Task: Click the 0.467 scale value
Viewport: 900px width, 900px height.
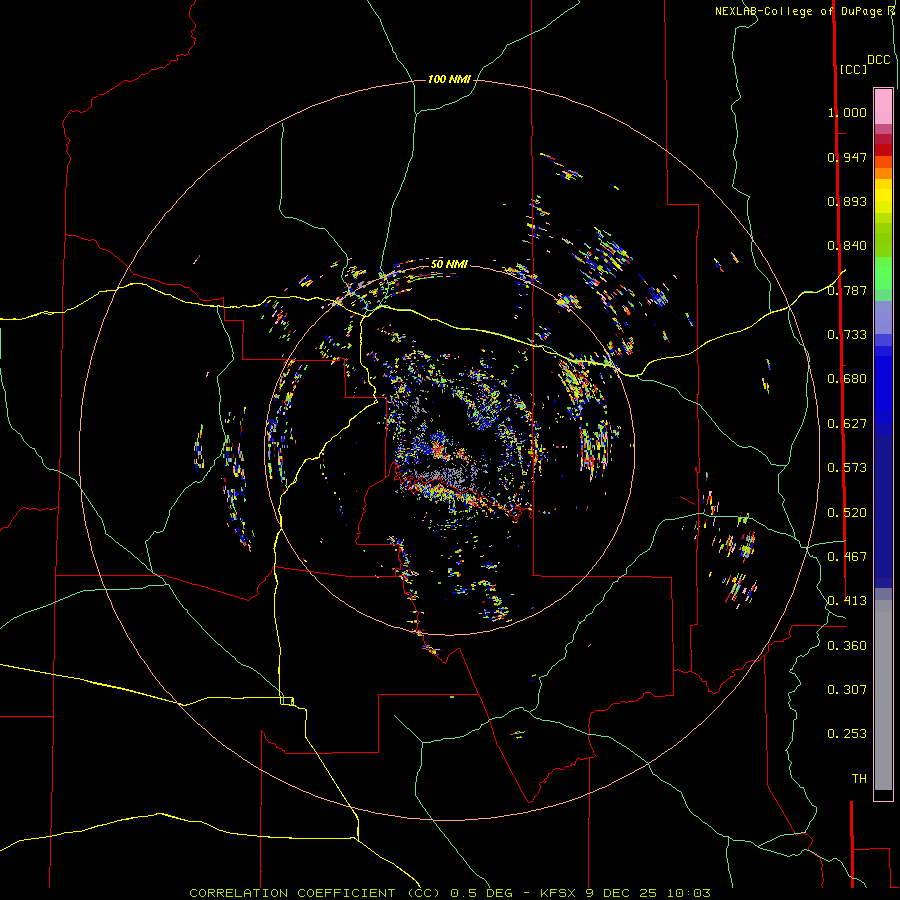Action: (x=847, y=557)
